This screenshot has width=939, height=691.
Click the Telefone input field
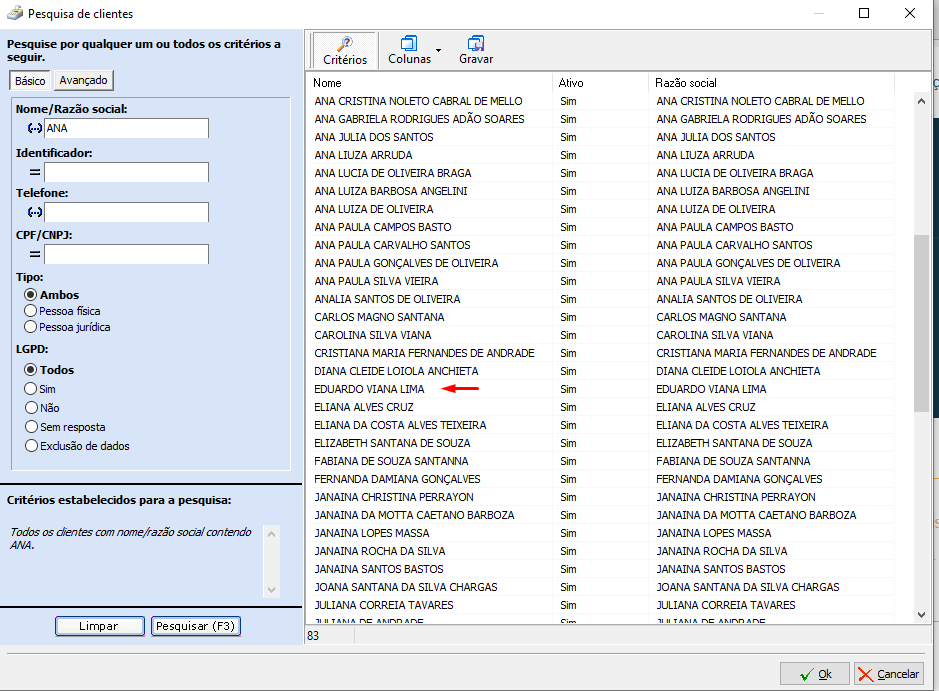point(126,212)
